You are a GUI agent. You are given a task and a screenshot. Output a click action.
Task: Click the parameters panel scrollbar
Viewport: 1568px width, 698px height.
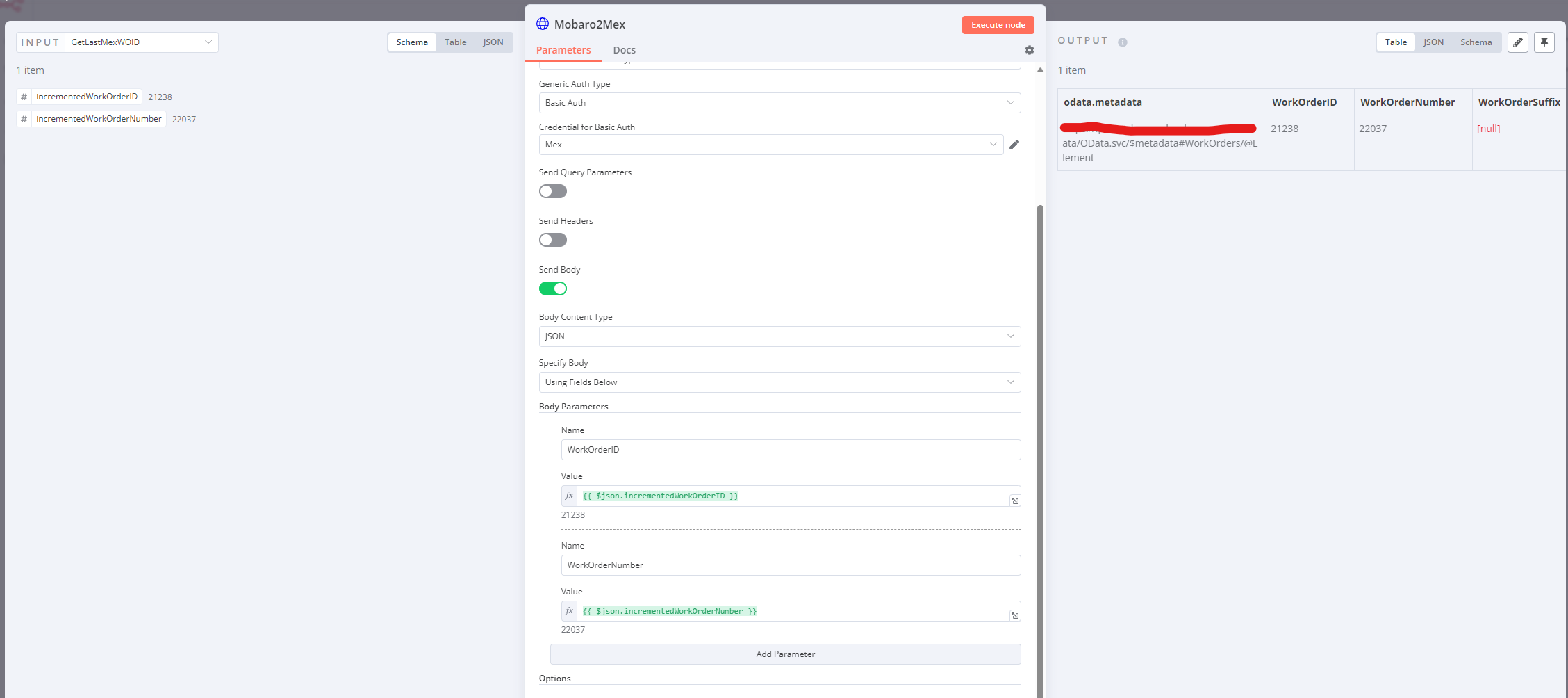coord(1039,417)
